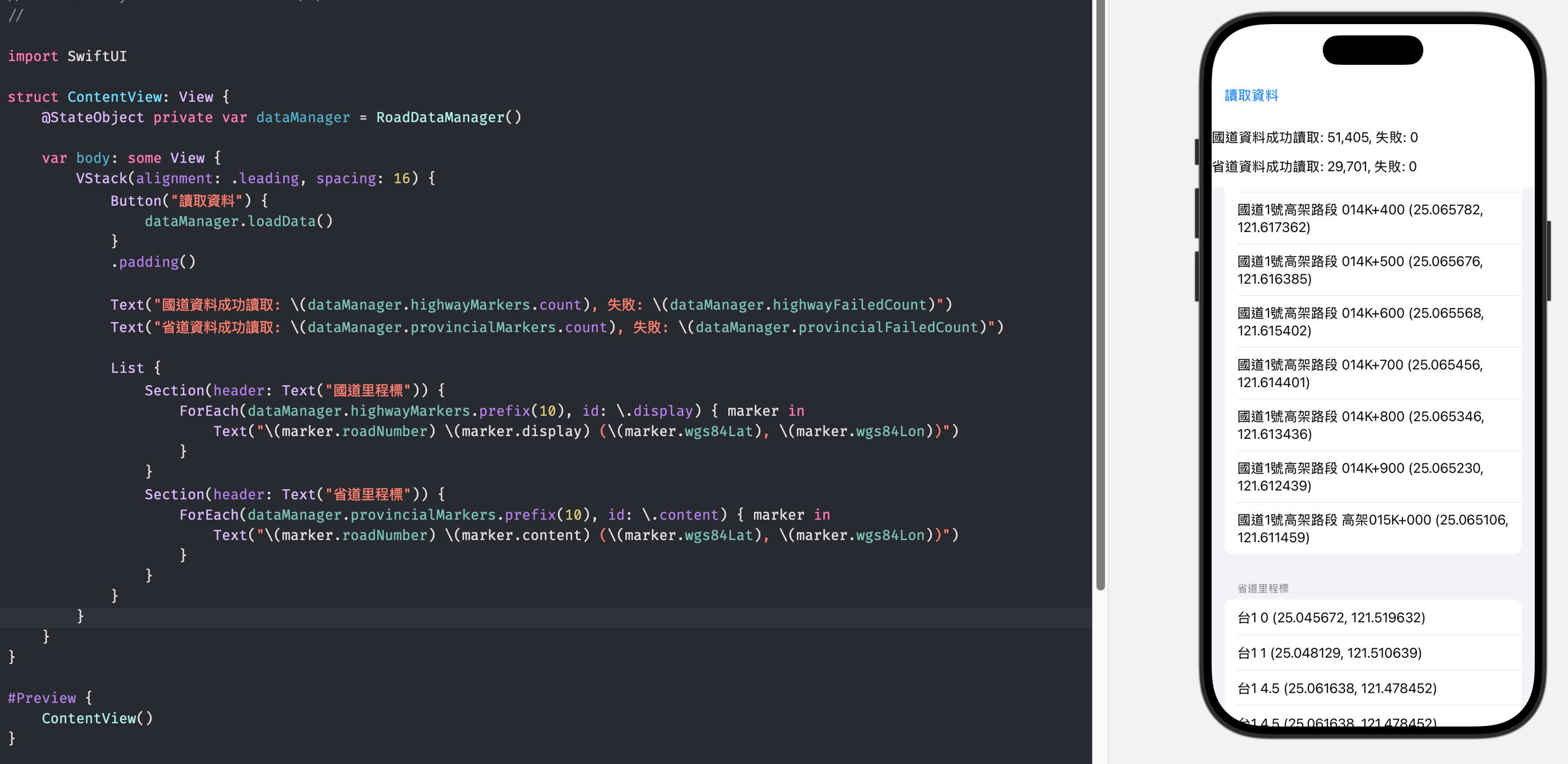Select the 014K+500 highway marker row
The height and width of the screenshot is (764, 1568).
(1360, 269)
